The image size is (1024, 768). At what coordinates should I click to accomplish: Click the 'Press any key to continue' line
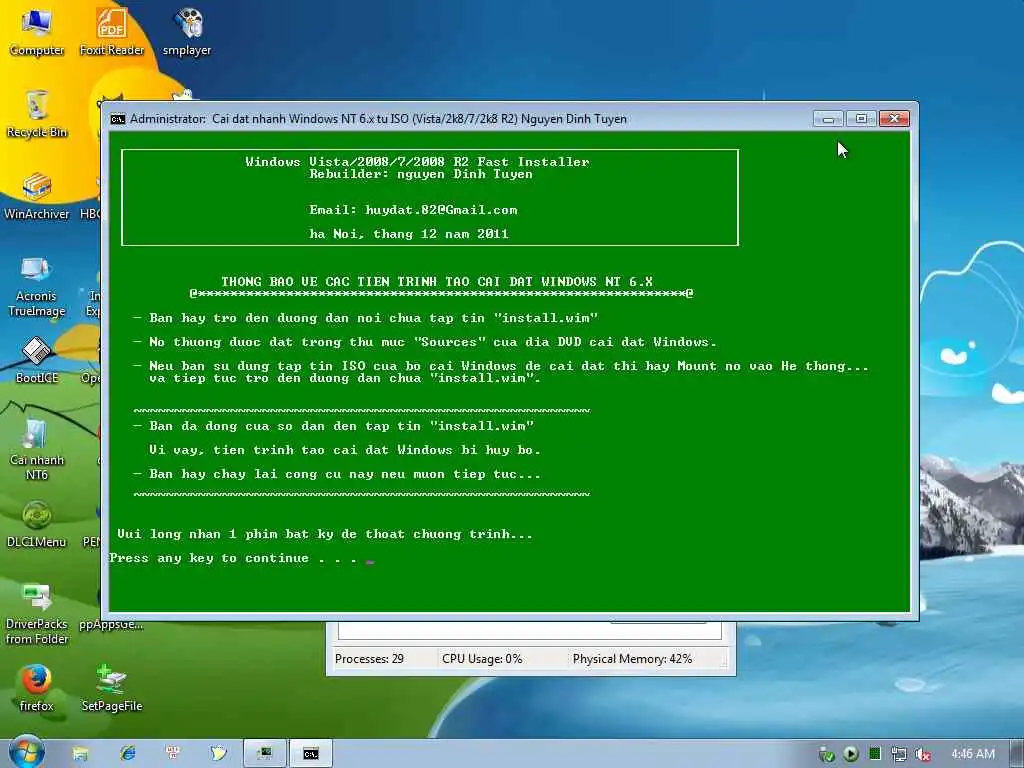[x=233, y=558]
